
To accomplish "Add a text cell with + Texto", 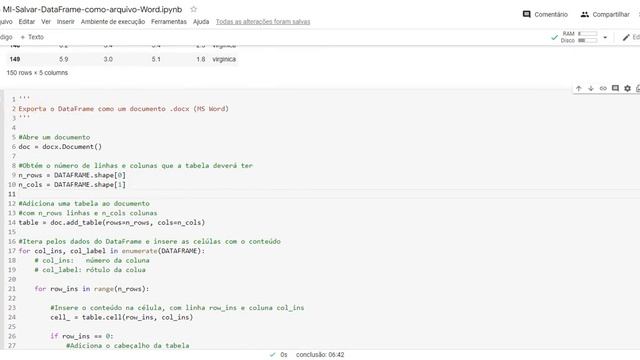I will tap(32, 37).
